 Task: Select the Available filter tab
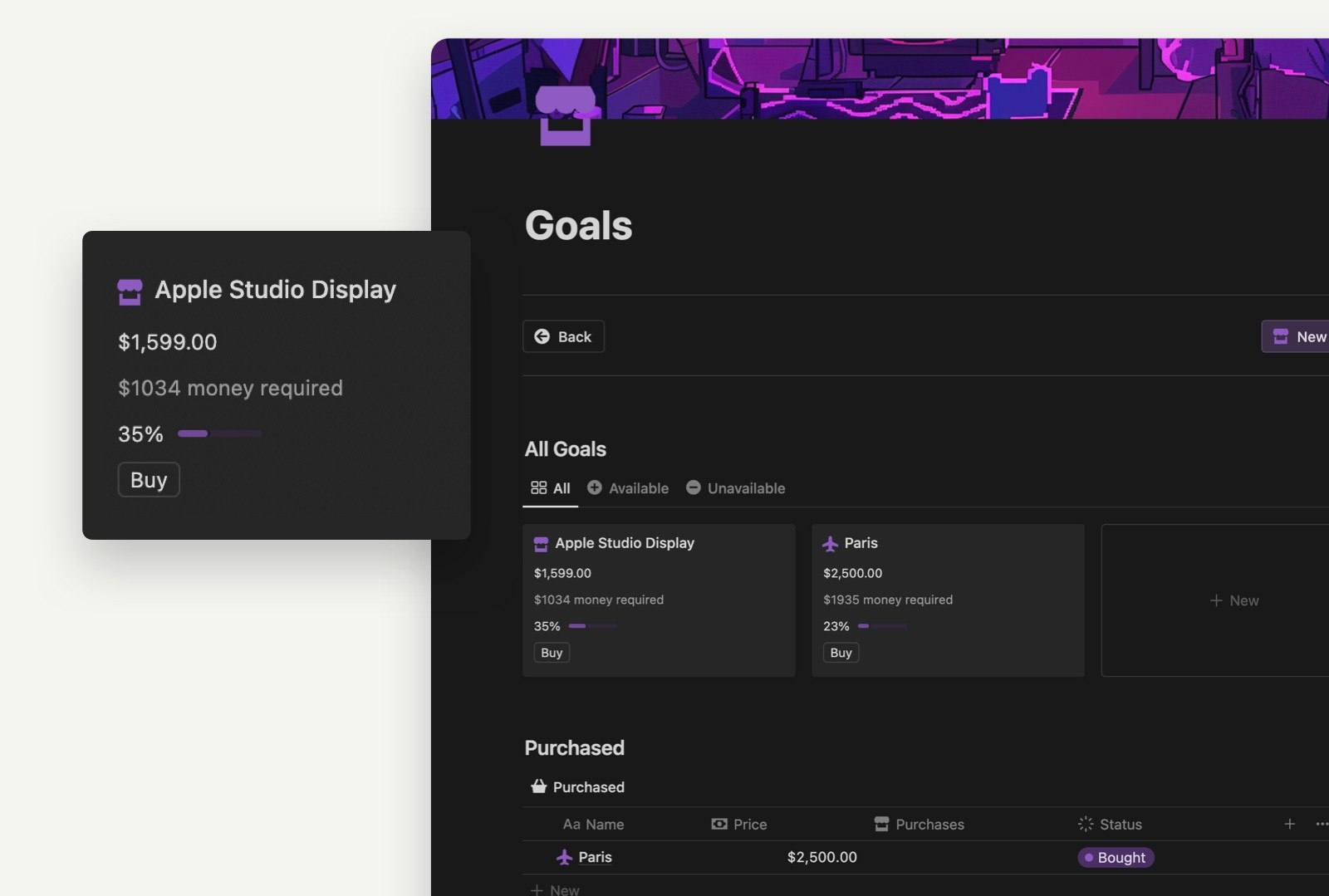click(628, 487)
